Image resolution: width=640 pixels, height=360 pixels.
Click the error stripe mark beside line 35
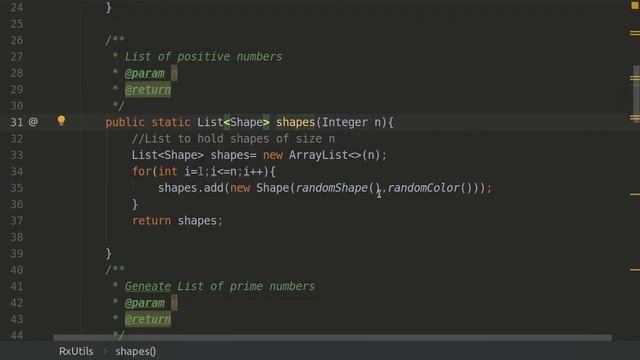[635, 194]
